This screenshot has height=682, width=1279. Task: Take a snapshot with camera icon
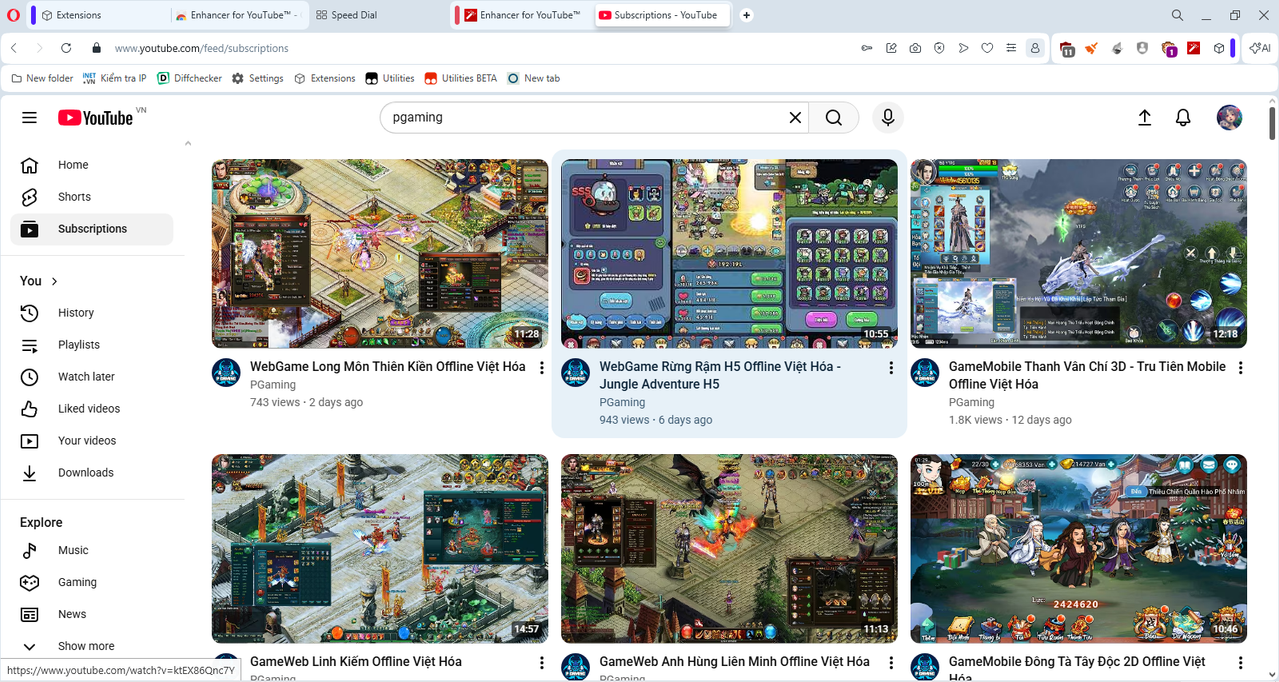[x=915, y=48]
